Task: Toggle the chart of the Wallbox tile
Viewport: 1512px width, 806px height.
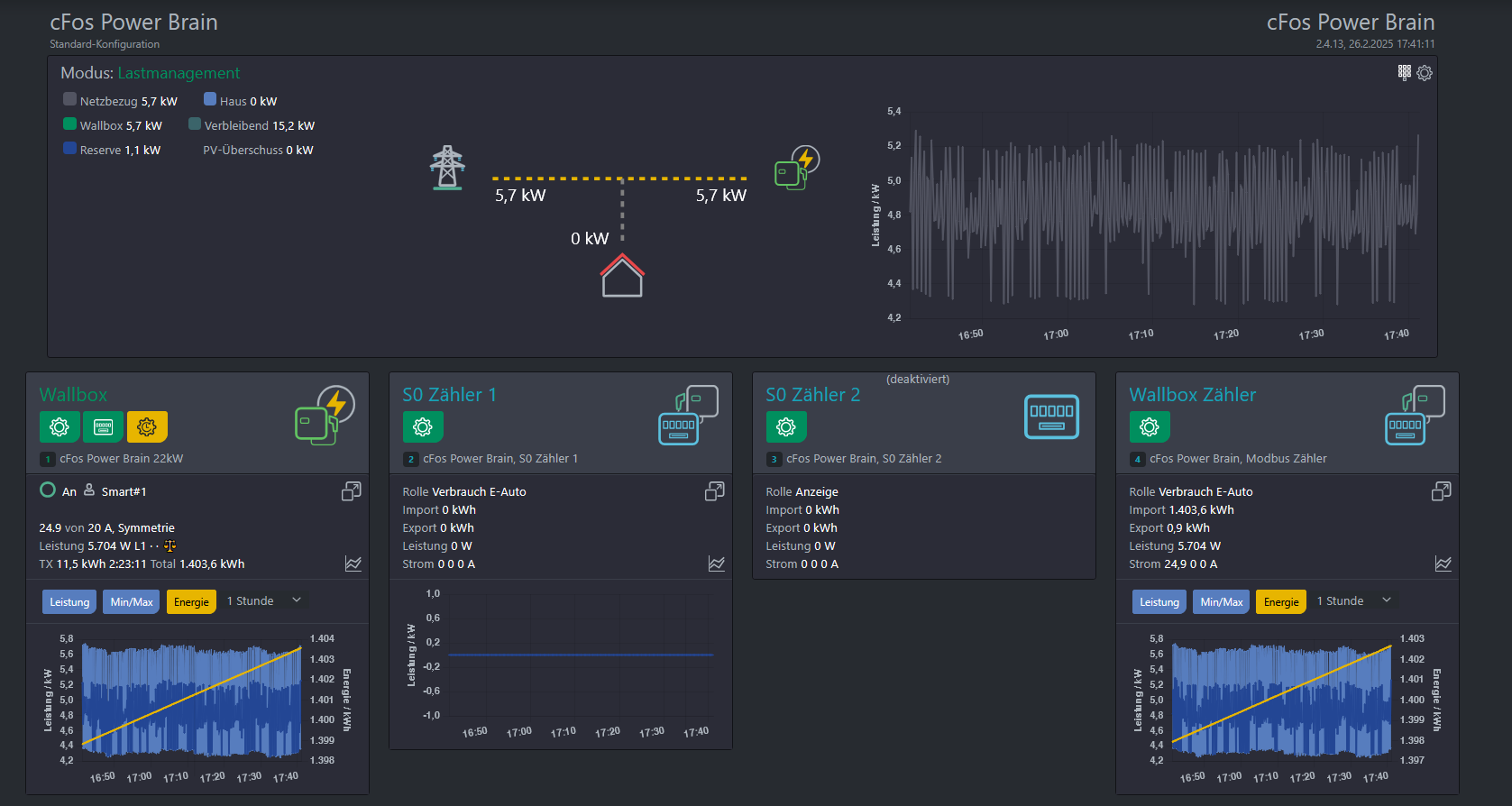Action: [353, 563]
